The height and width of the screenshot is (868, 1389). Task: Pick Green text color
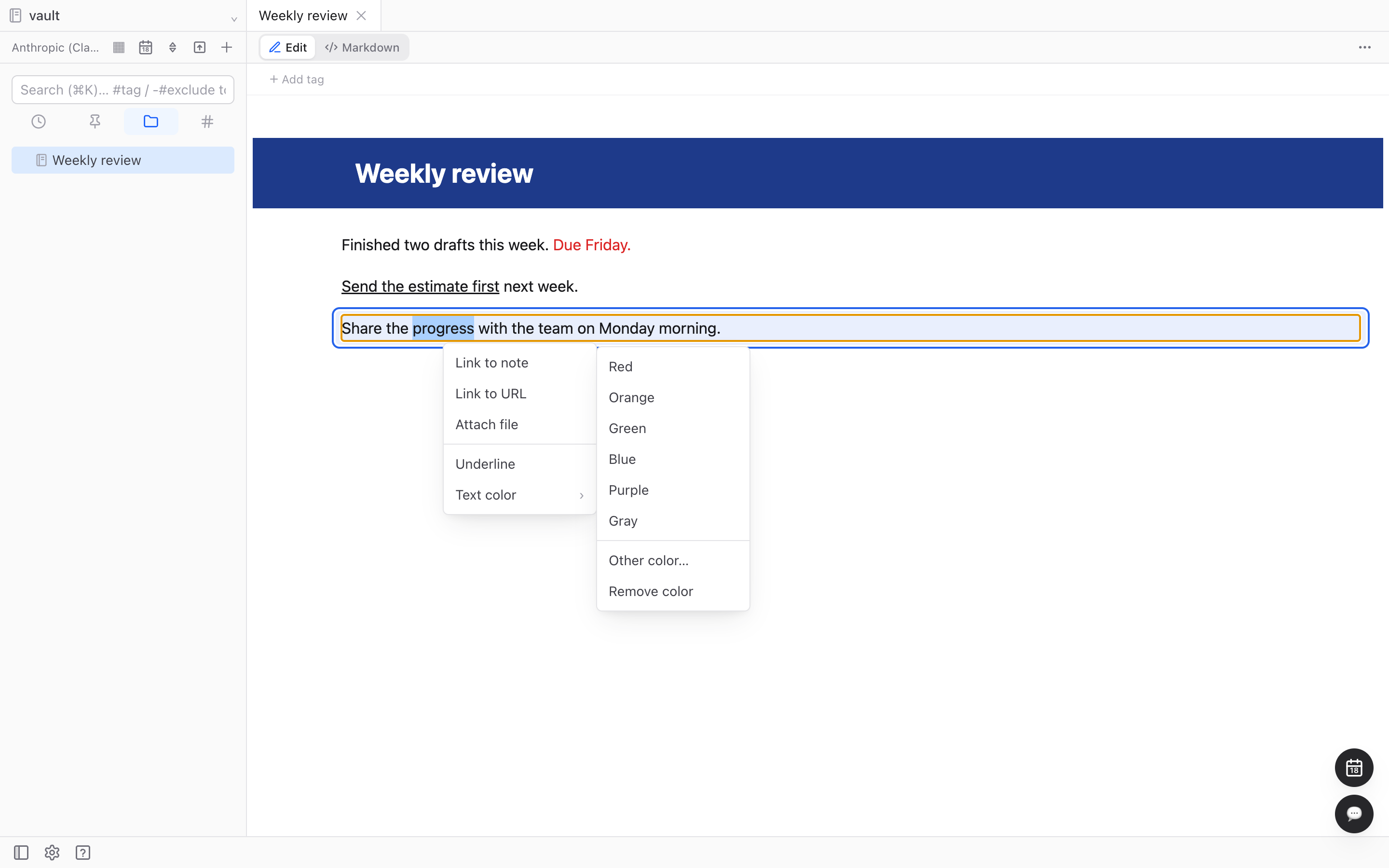(x=673, y=428)
